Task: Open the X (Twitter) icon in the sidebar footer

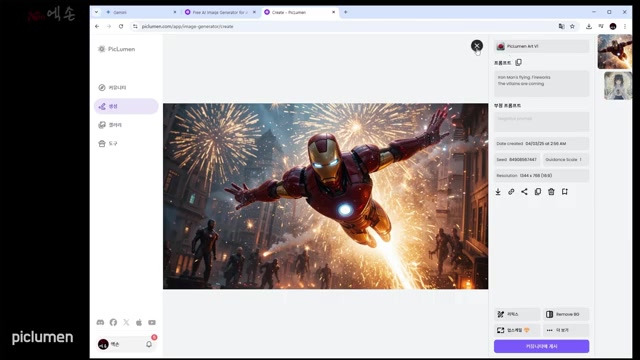Action: tap(126, 322)
